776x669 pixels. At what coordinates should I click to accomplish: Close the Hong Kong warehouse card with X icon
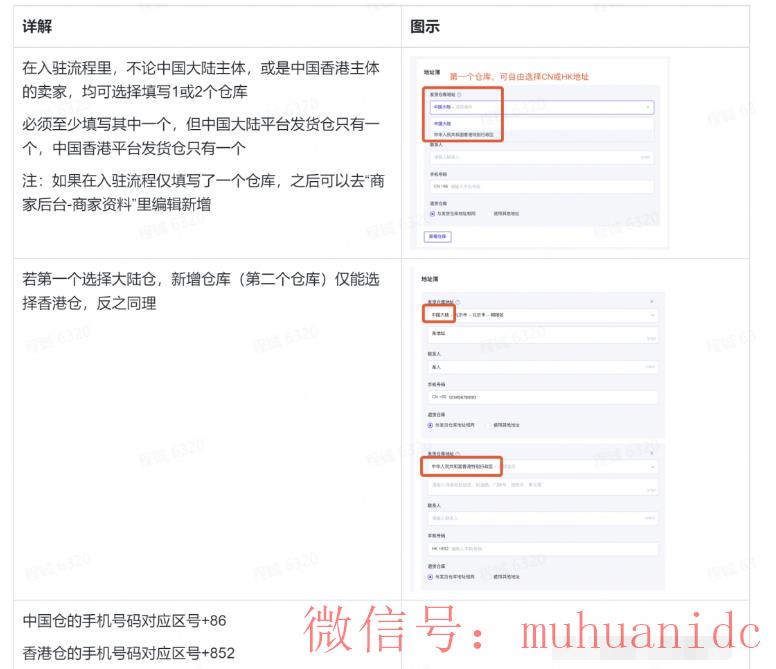pyautogui.click(x=651, y=453)
